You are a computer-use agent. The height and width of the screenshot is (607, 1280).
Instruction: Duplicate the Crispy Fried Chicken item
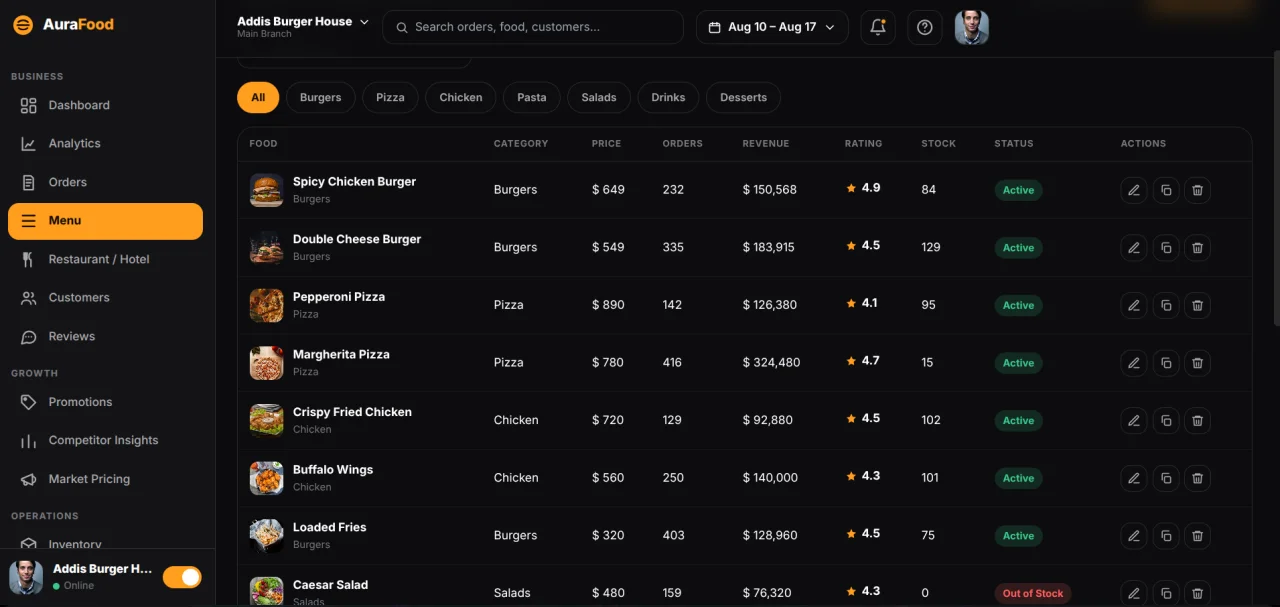tap(1166, 420)
